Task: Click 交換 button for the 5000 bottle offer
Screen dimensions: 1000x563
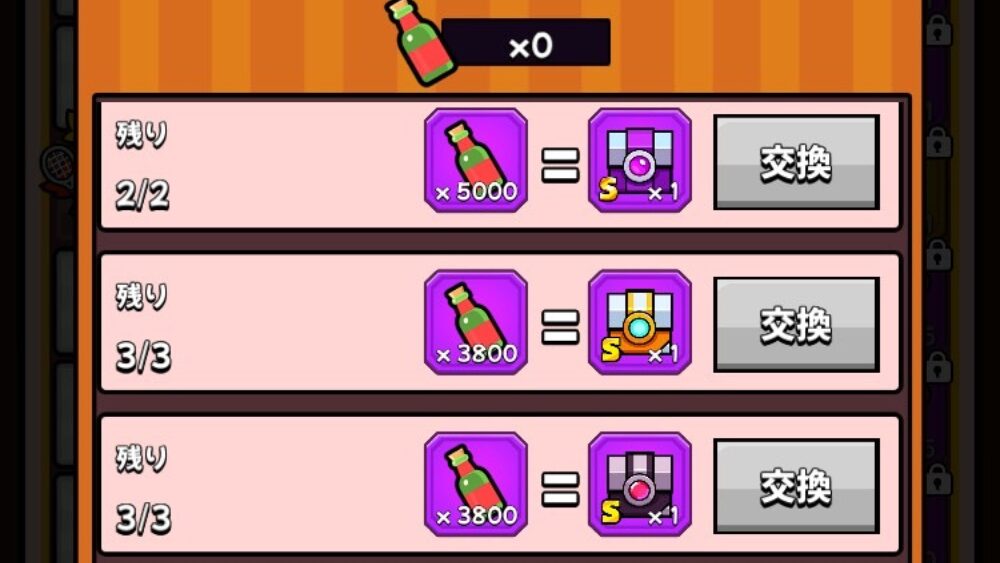Action: [797, 163]
